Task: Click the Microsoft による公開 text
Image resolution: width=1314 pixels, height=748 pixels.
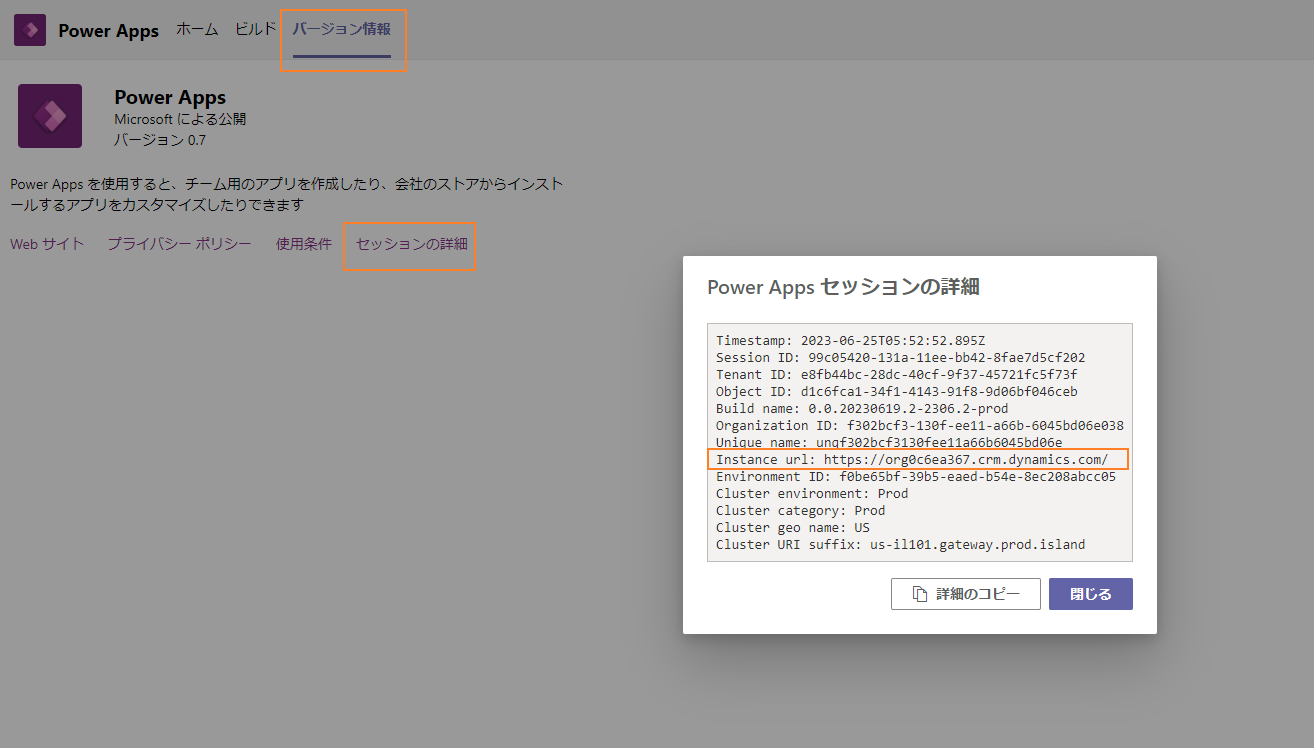Action: coord(180,120)
